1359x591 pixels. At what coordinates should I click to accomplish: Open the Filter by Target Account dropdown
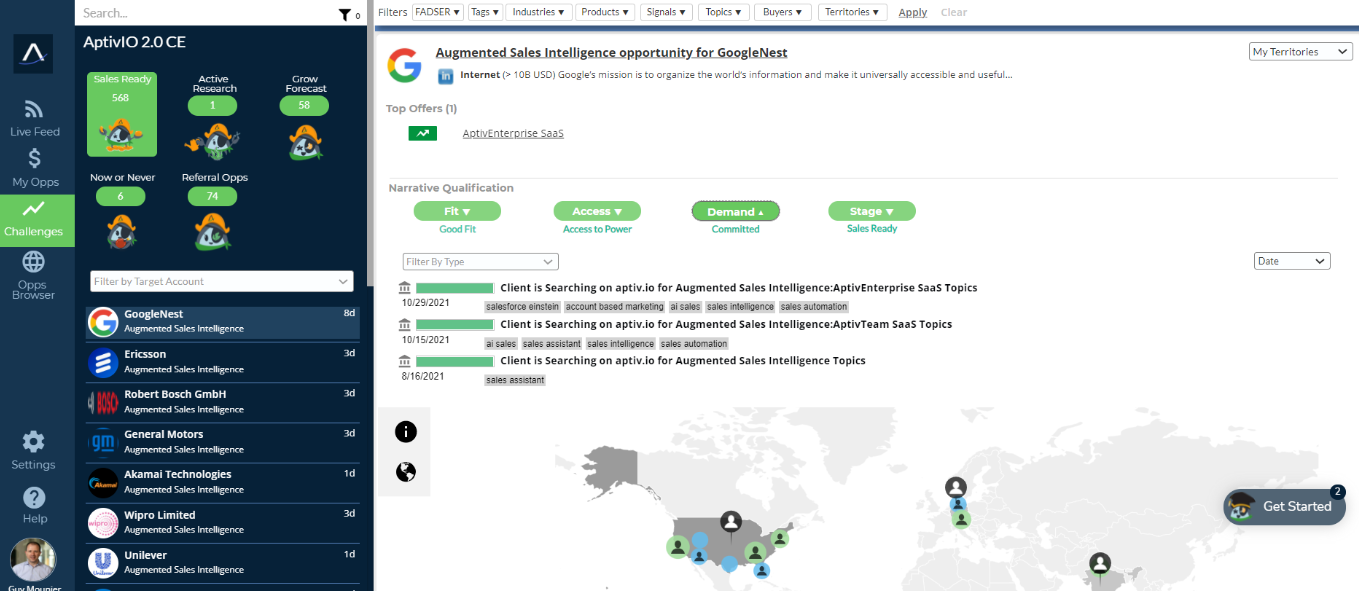pyautogui.click(x=222, y=282)
